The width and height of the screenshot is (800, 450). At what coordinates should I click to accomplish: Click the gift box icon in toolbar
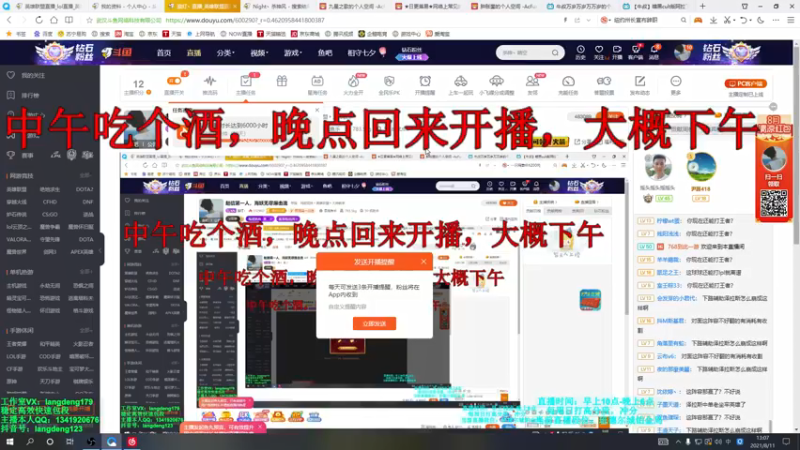point(282,81)
